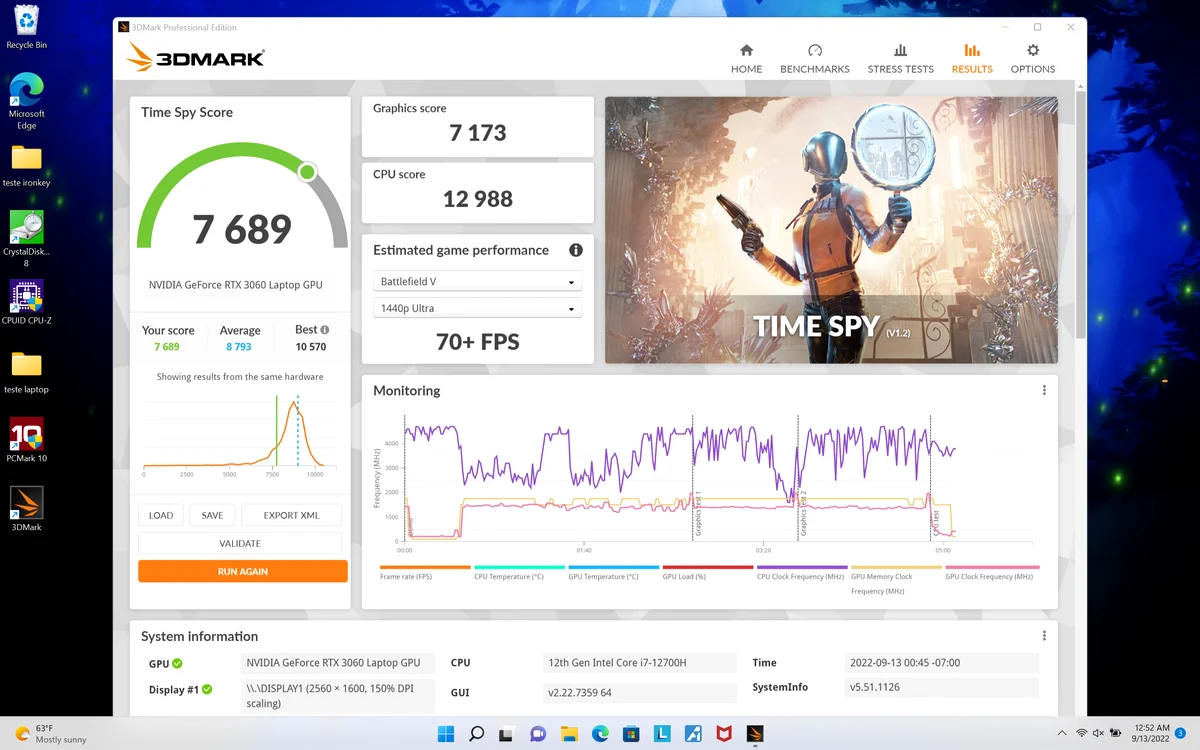This screenshot has height=750, width=1200.
Task: Show hidden system tray icons
Action: tap(1062, 733)
